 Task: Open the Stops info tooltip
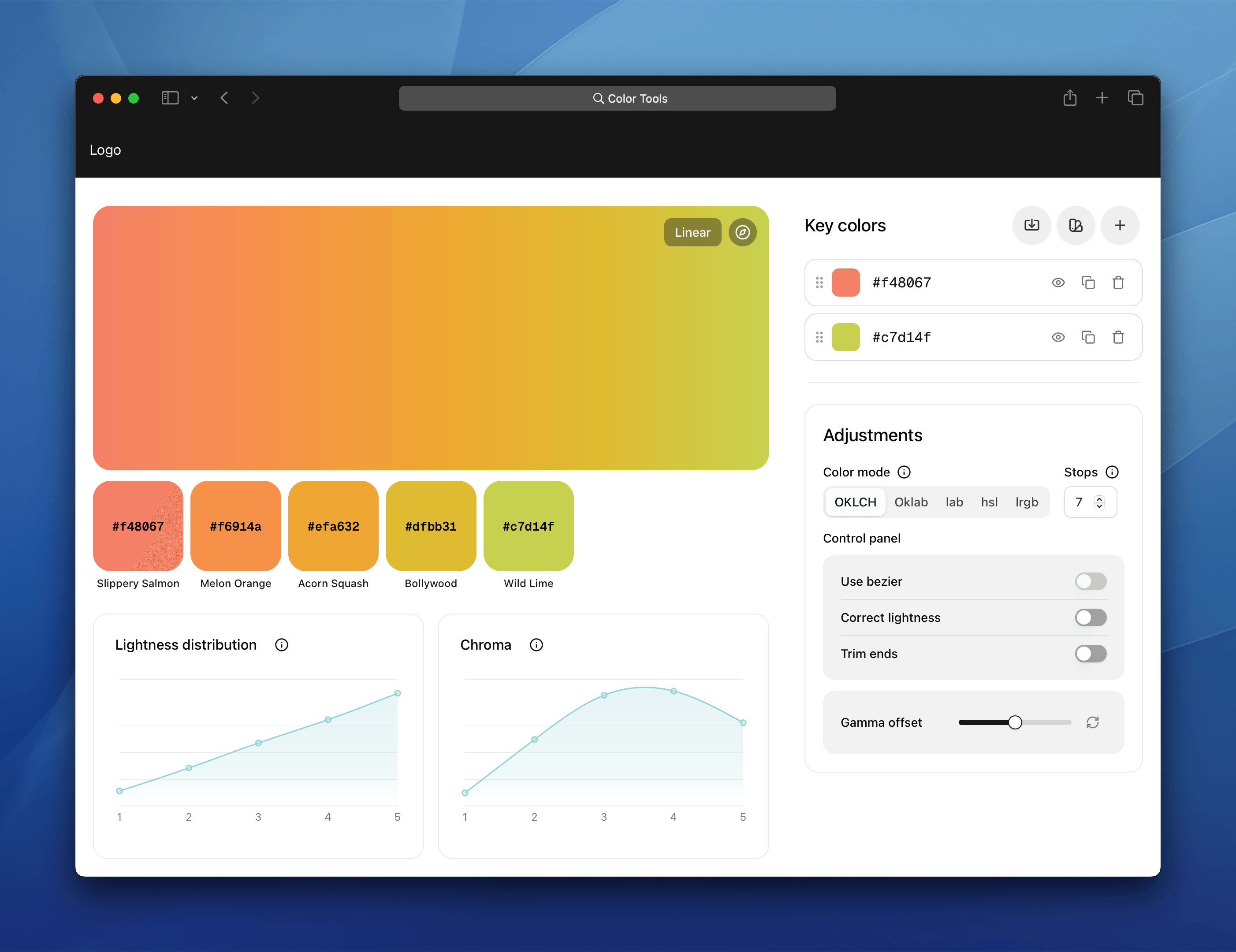click(x=1113, y=472)
